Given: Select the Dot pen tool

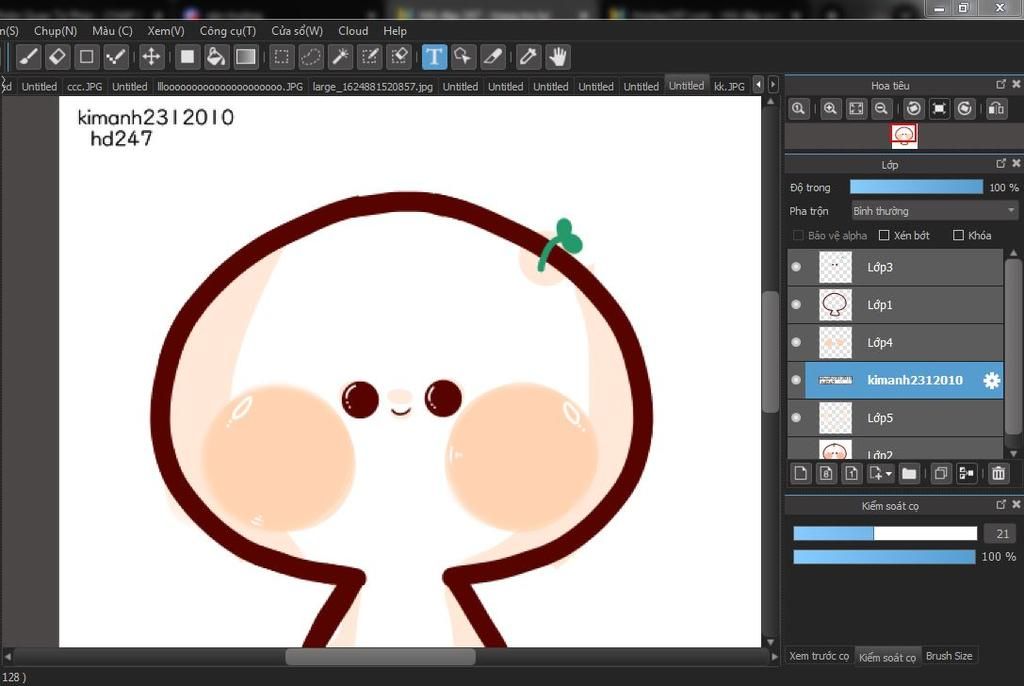Looking at the screenshot, I should 116,57.
